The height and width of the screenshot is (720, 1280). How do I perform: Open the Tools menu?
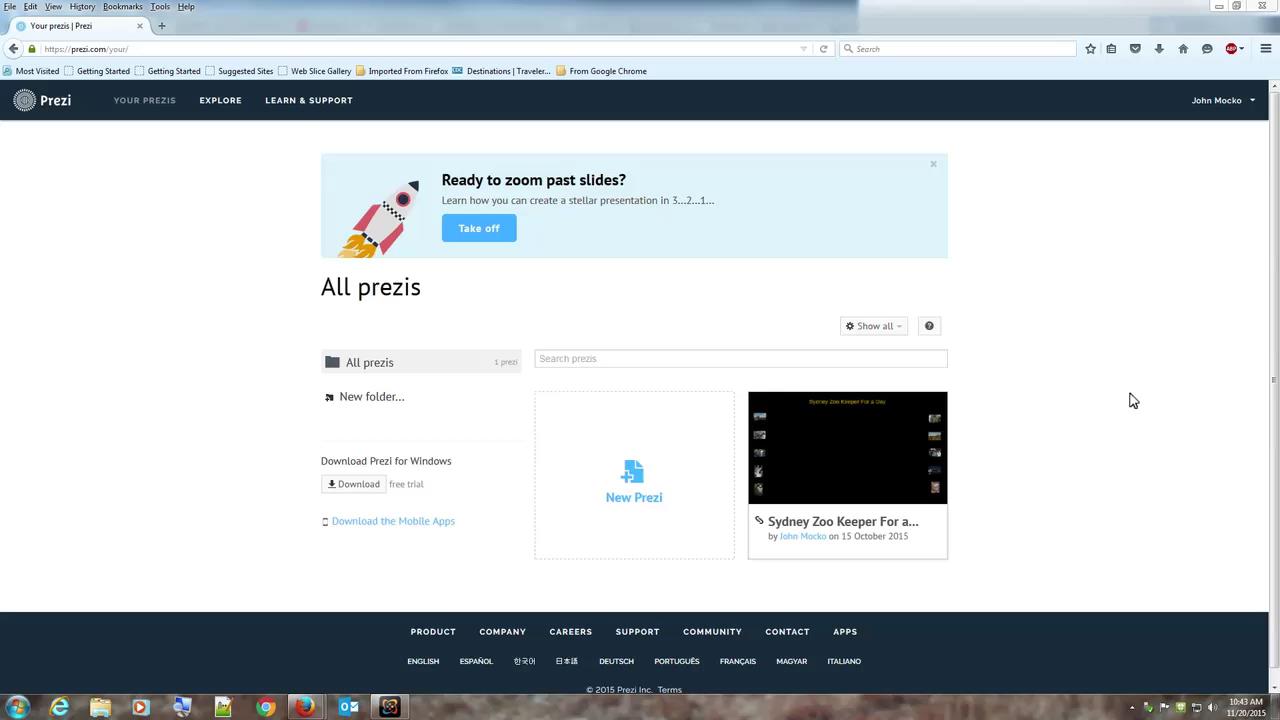click(160, 6)
